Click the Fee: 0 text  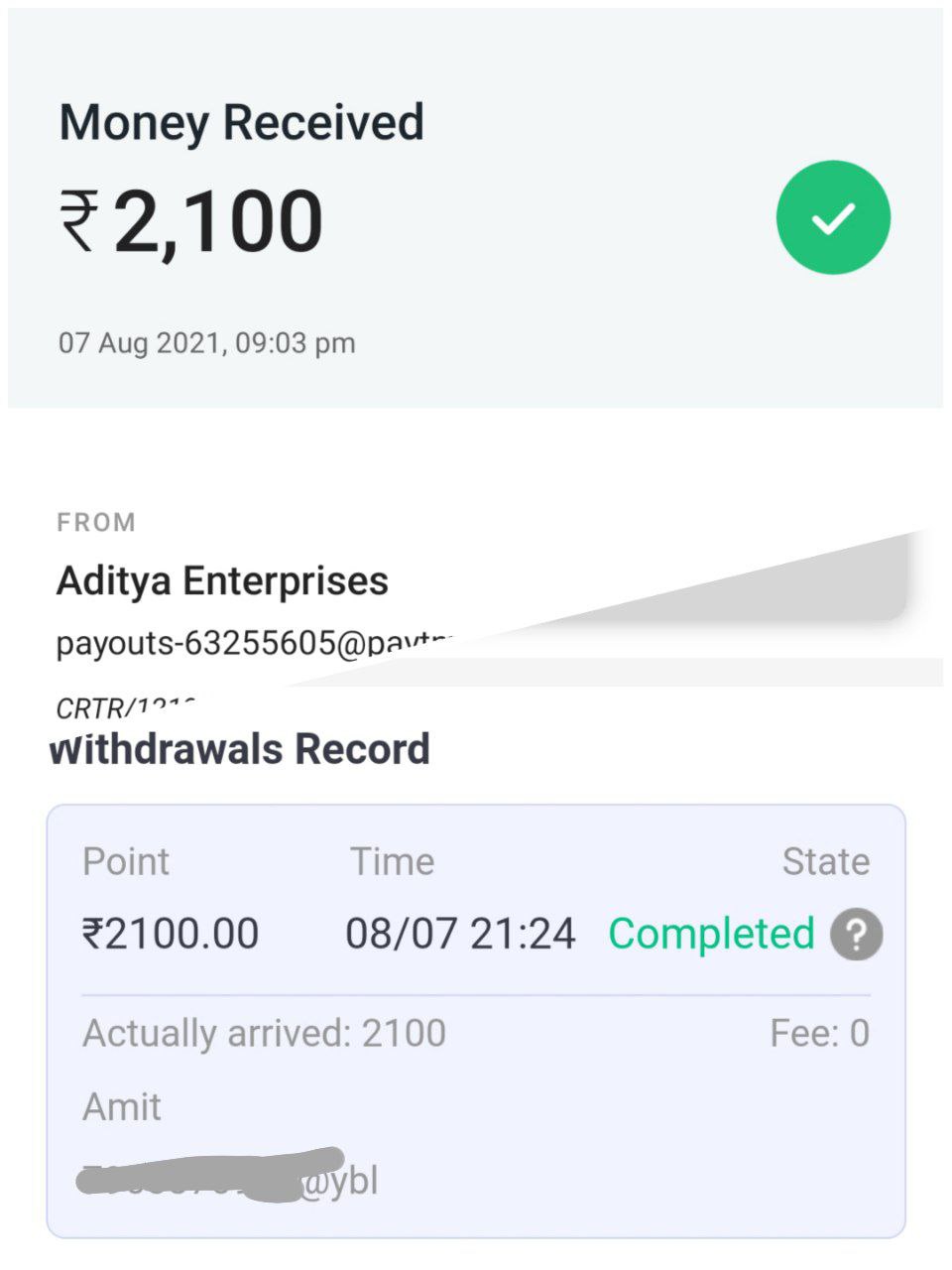point(819,1033)
